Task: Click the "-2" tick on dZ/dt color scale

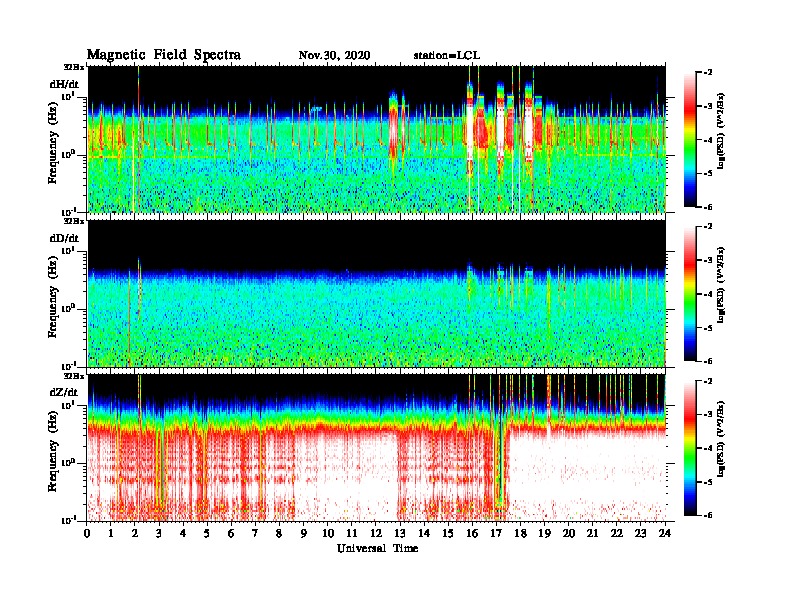Action: point(708,381)
